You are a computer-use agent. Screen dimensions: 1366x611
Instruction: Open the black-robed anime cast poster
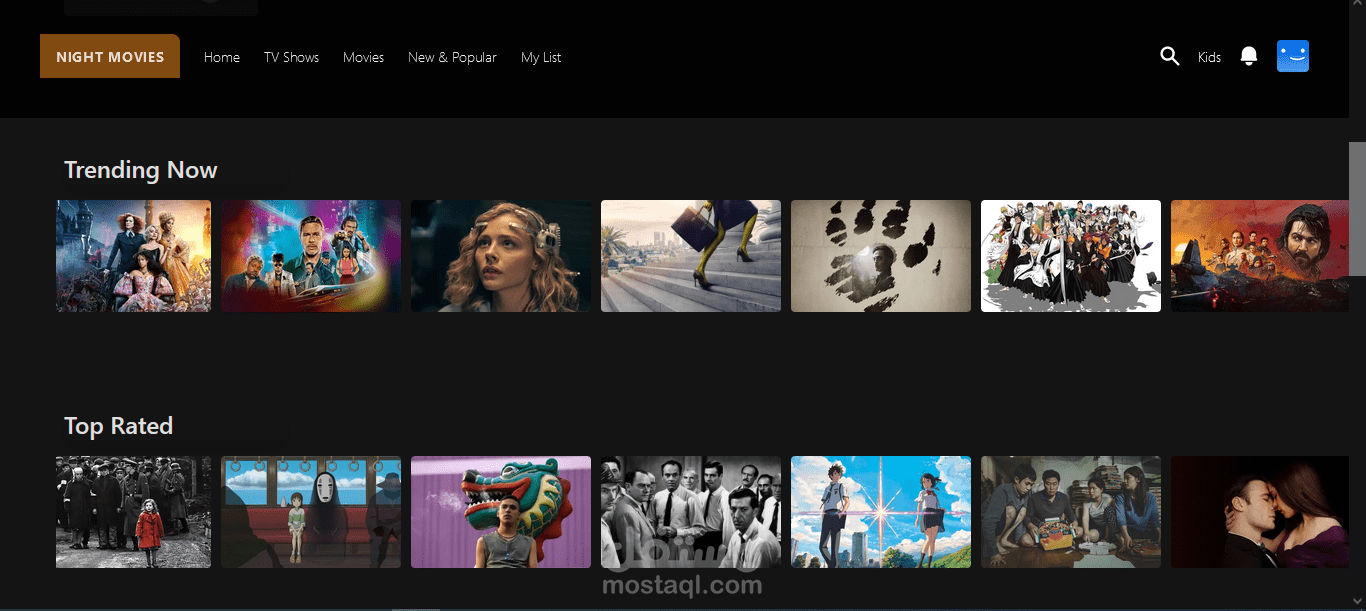tap(1071, 256)
